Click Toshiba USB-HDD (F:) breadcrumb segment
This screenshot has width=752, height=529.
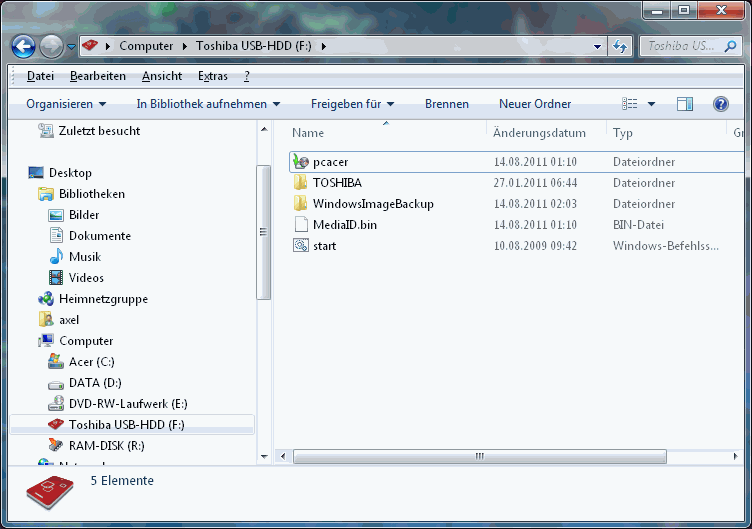point(254,46)
